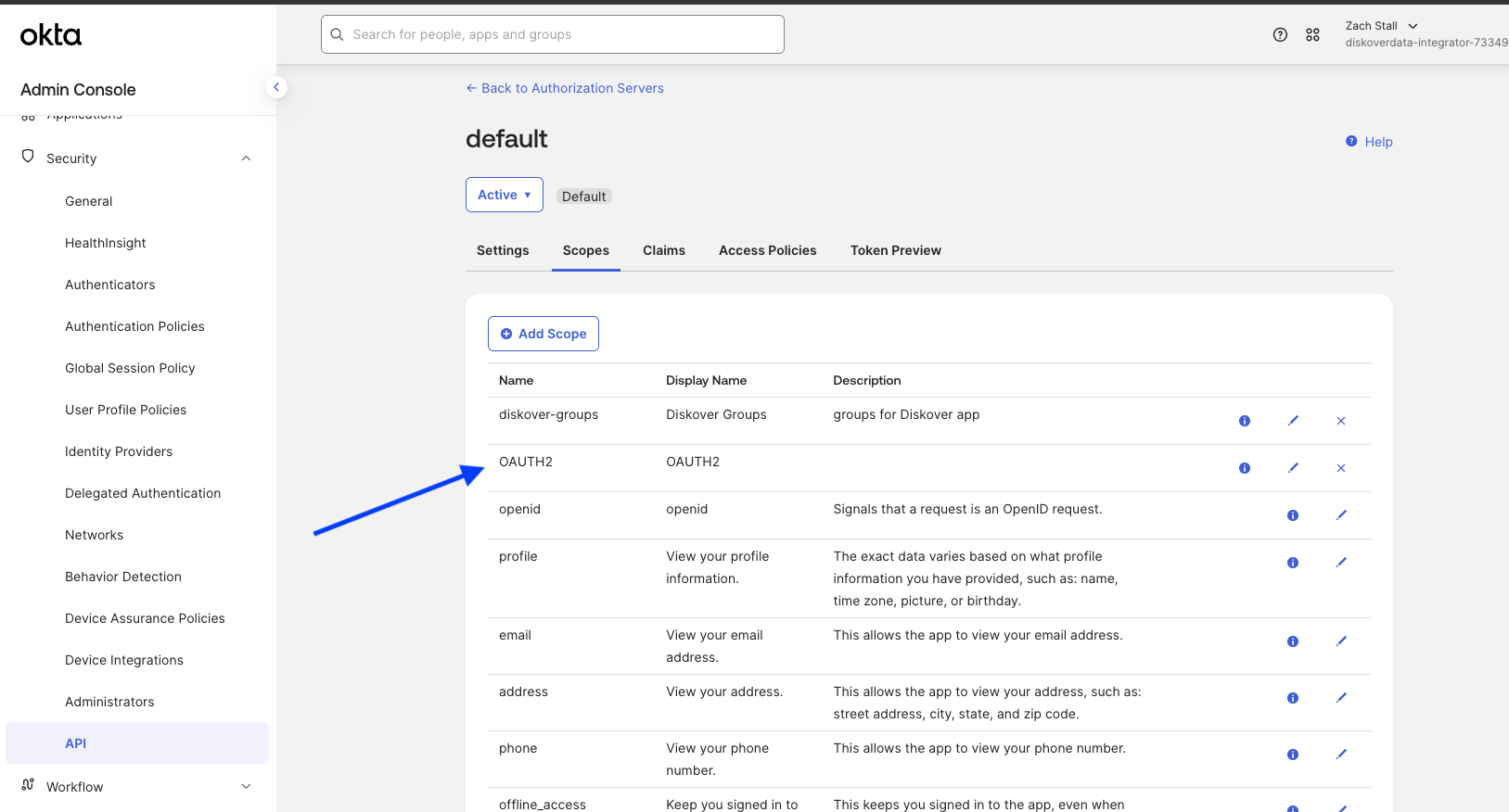Click the Display Name column header
Viewport: 1509px width, 812px height.
click(x=707, y=380)
